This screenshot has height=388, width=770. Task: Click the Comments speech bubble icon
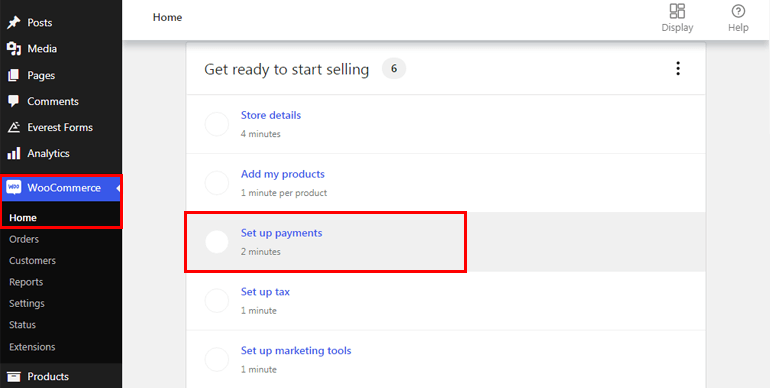(x=14, y=101)
